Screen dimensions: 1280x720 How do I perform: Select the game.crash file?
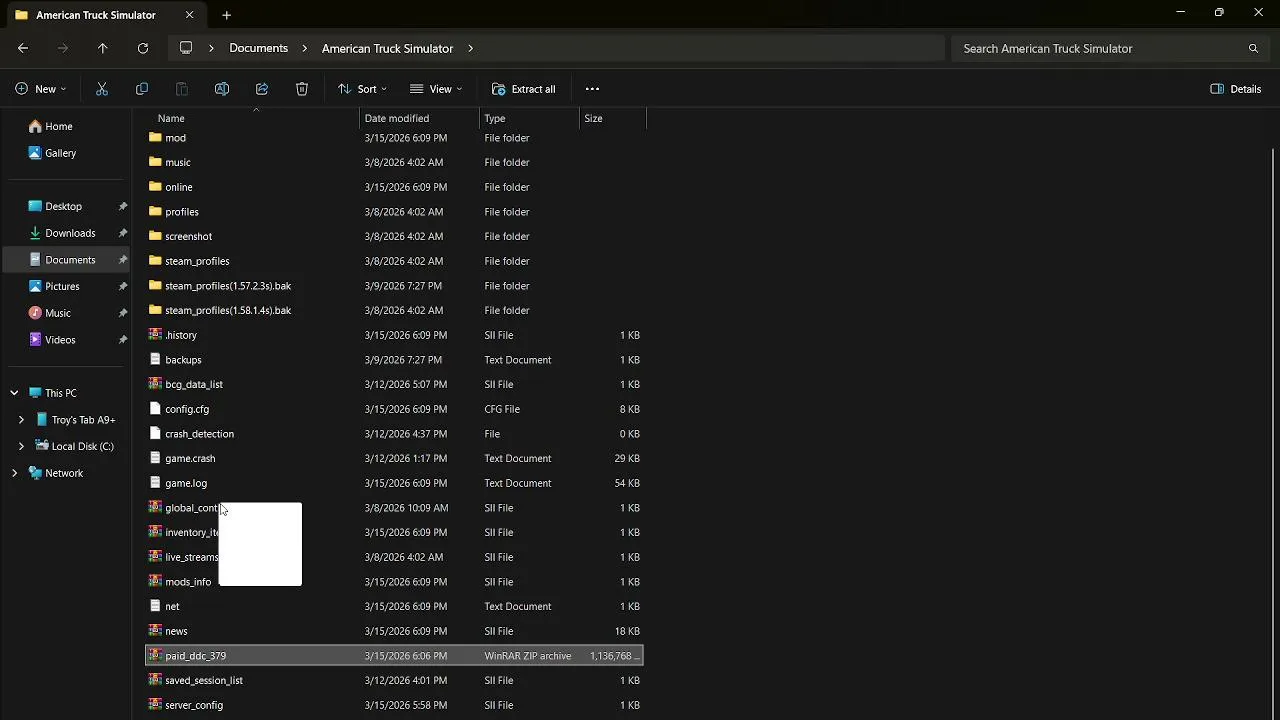394,458
